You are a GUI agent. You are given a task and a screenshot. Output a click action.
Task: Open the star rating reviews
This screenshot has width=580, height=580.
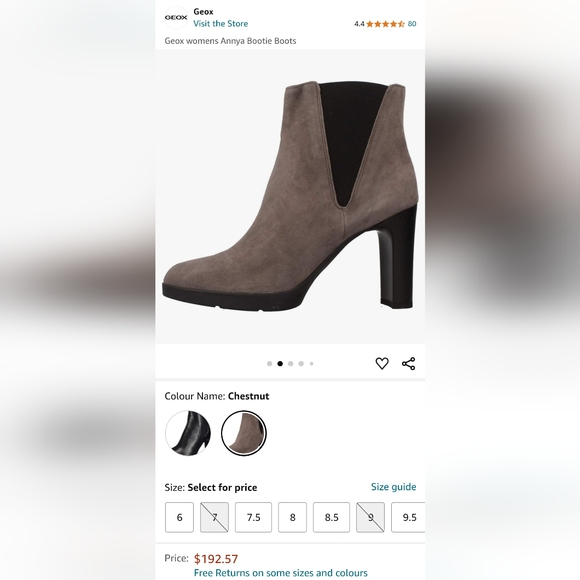click(385, 24)
